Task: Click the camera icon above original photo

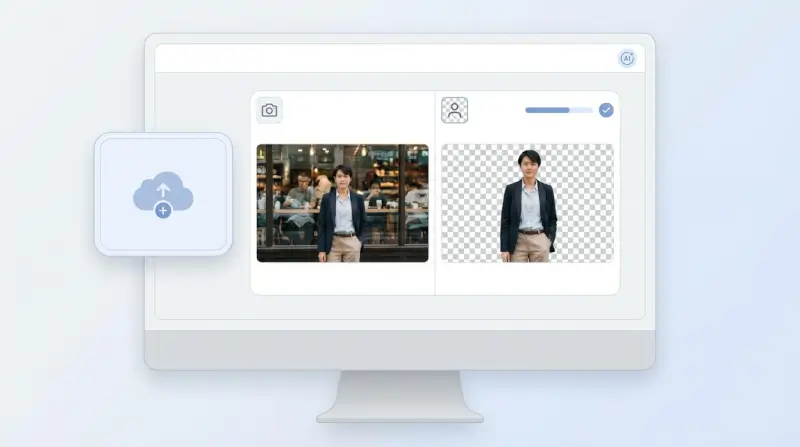Action: [269, 110]
